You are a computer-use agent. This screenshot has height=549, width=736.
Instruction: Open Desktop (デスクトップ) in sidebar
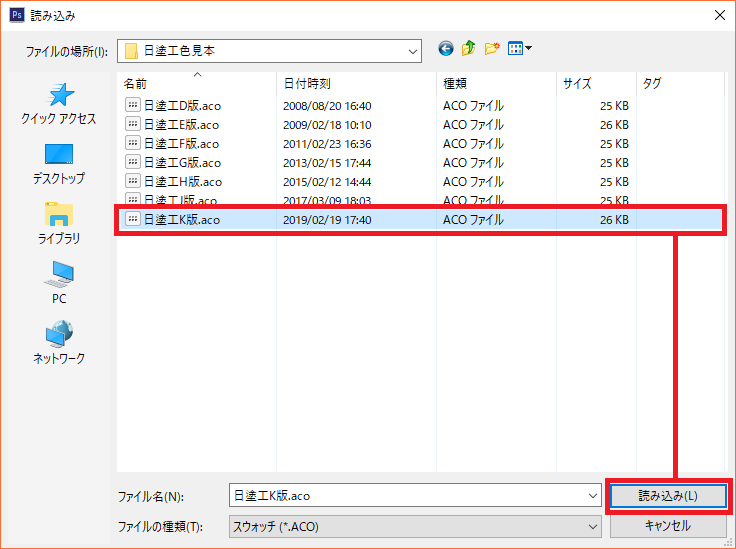pyautogui.click(x=59, y=164)
